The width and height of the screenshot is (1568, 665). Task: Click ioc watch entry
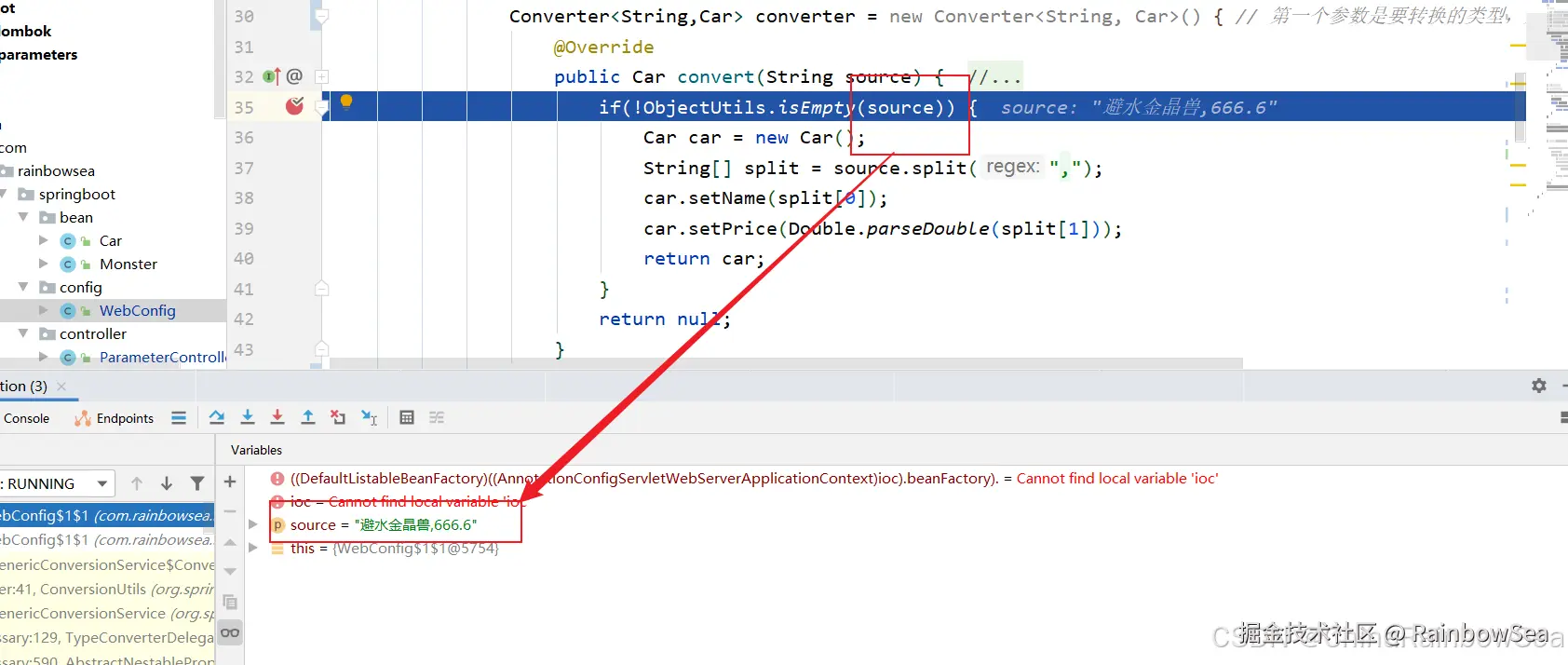pyautogui.click(x=398, y=501)
